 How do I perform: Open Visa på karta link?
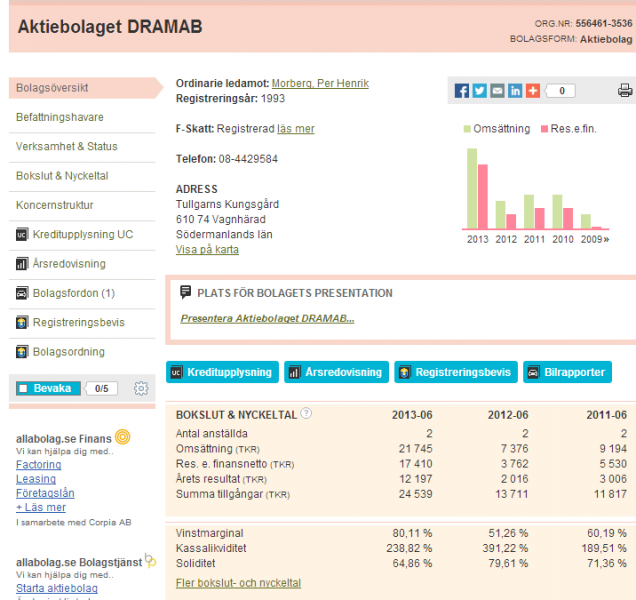207,249
